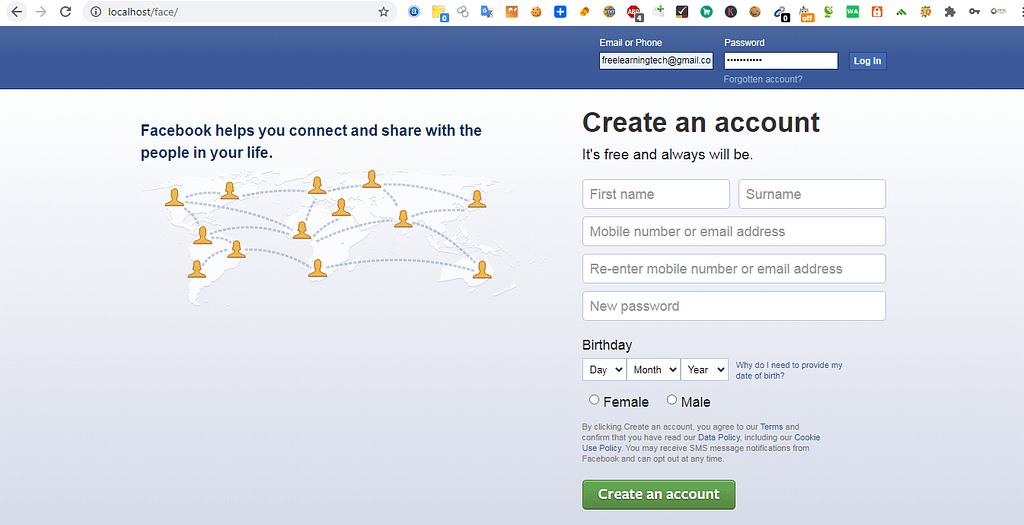
Task: Click the browser forward arrow
Action: point(41,12)
